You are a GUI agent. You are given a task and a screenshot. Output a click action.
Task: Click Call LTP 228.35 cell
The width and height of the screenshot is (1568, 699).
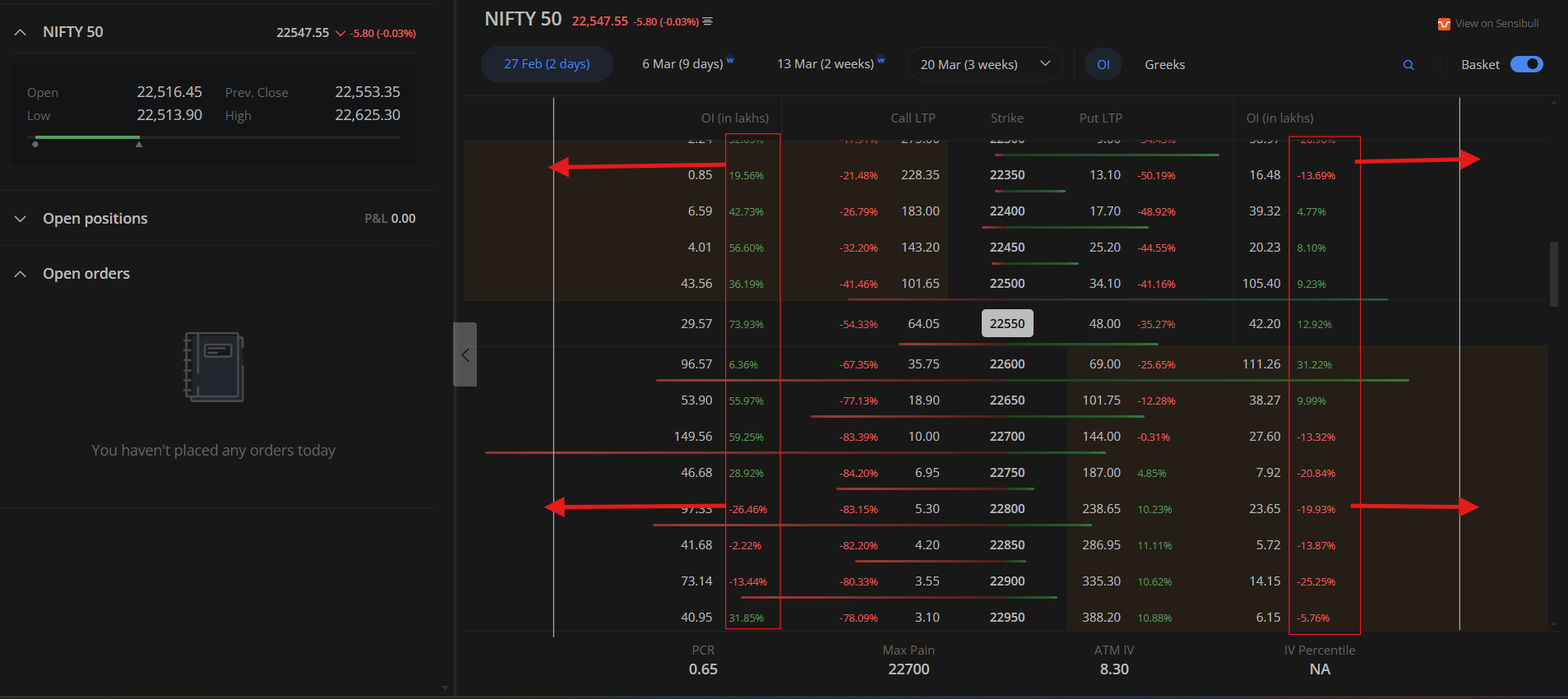tap(920, 175)
